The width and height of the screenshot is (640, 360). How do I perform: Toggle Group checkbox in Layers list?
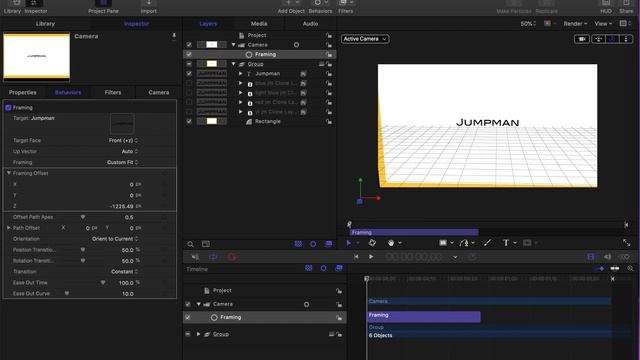point(189,64)
